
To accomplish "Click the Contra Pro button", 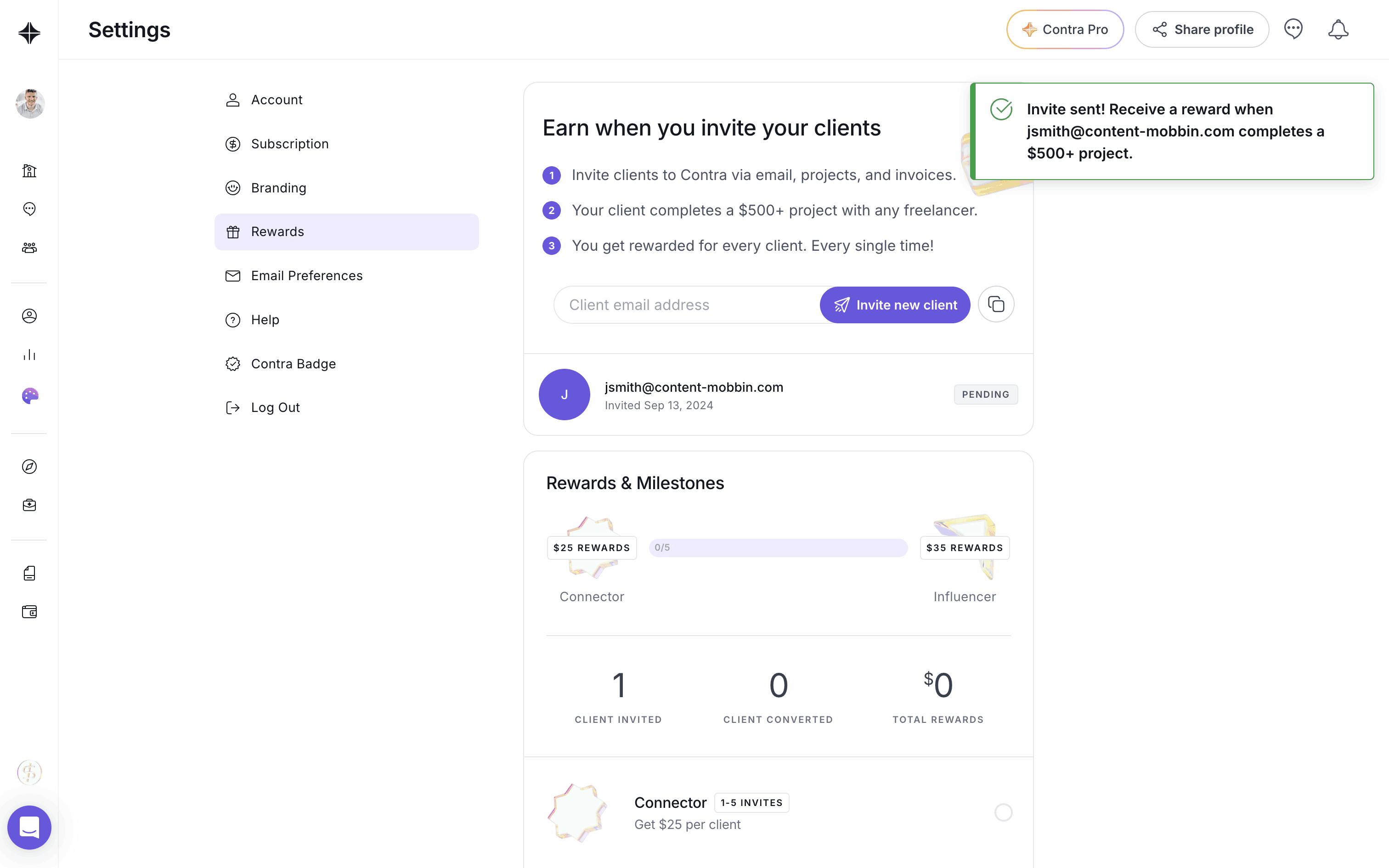I will [1065, 29].
